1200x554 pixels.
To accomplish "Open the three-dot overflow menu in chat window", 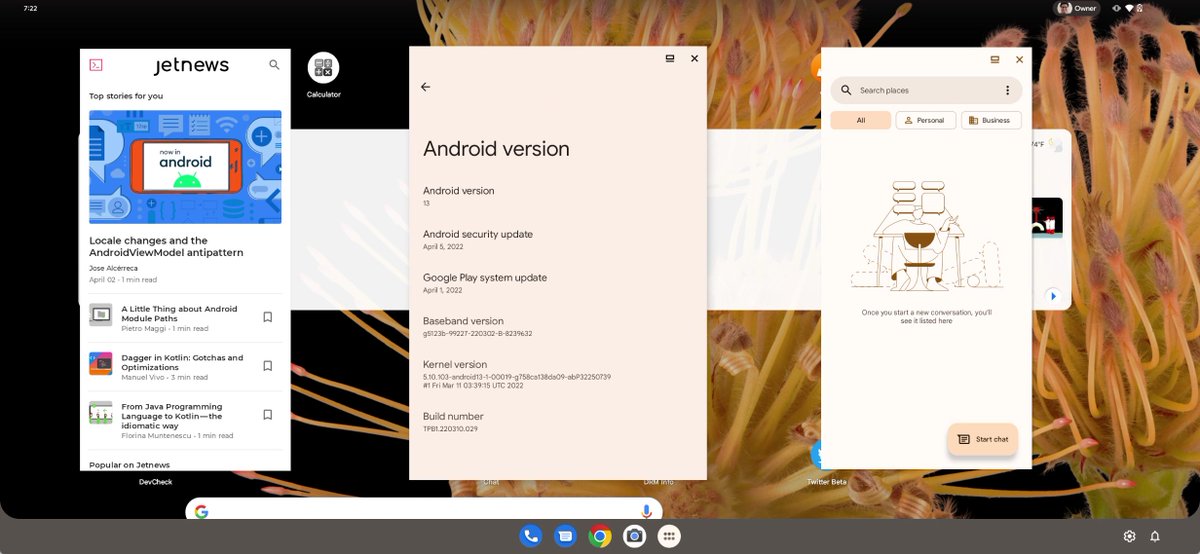I will pos(1007,90).
